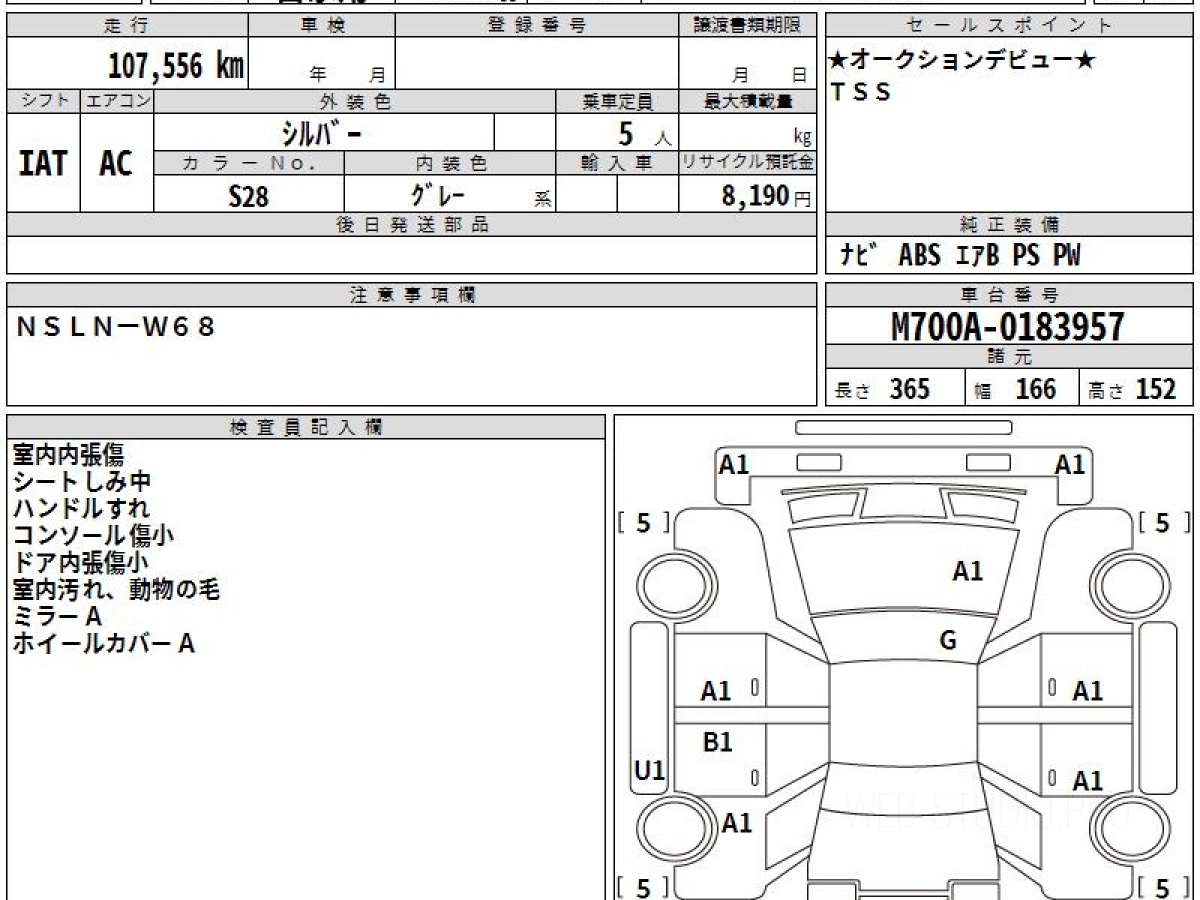
Task: Select the 8,190円 recycle deposit amount
Action: tap(766, 196)
